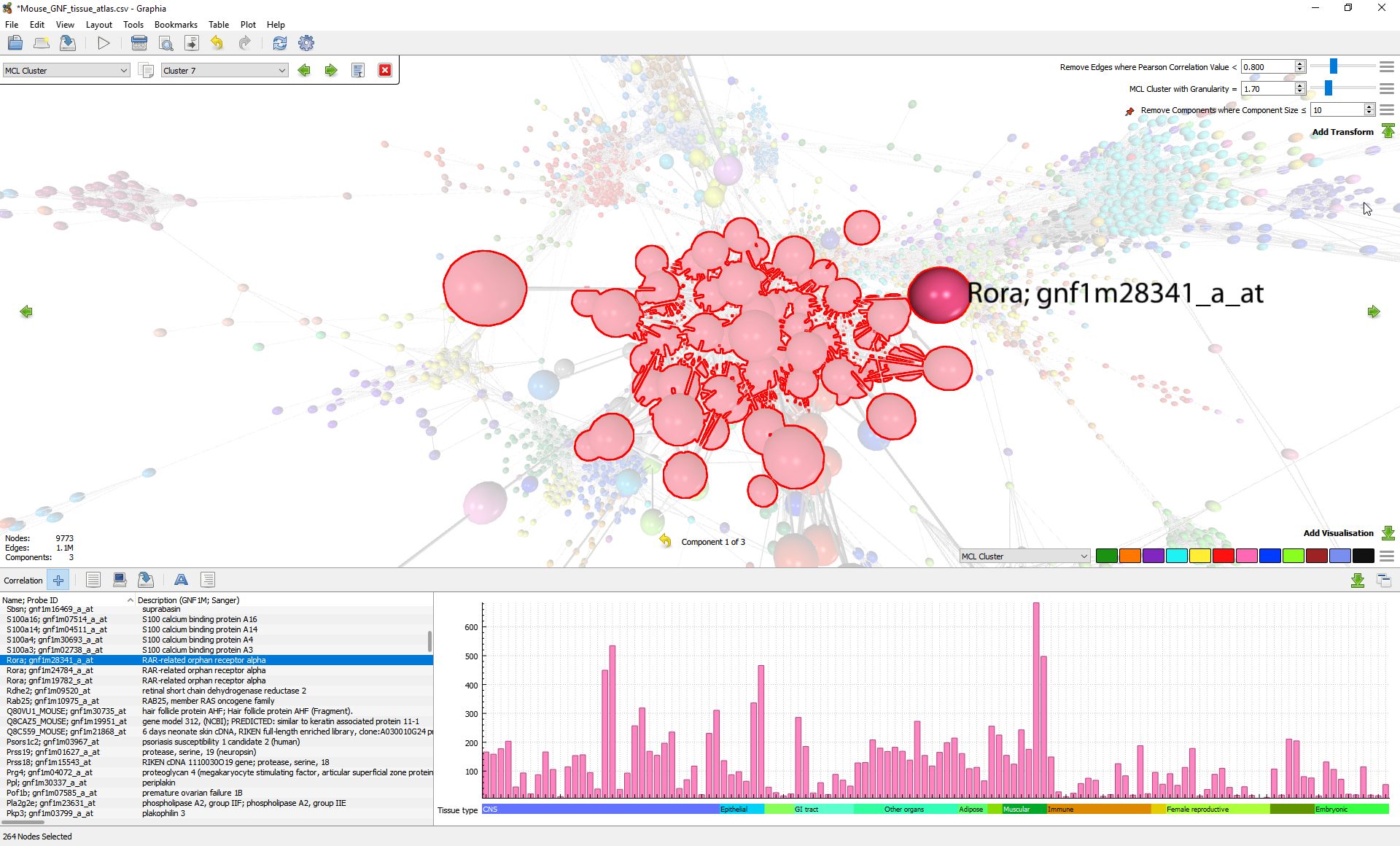Click the Open File folder icon
Image resolution: width=1400 pixels, height=846 pixels.
15,43
